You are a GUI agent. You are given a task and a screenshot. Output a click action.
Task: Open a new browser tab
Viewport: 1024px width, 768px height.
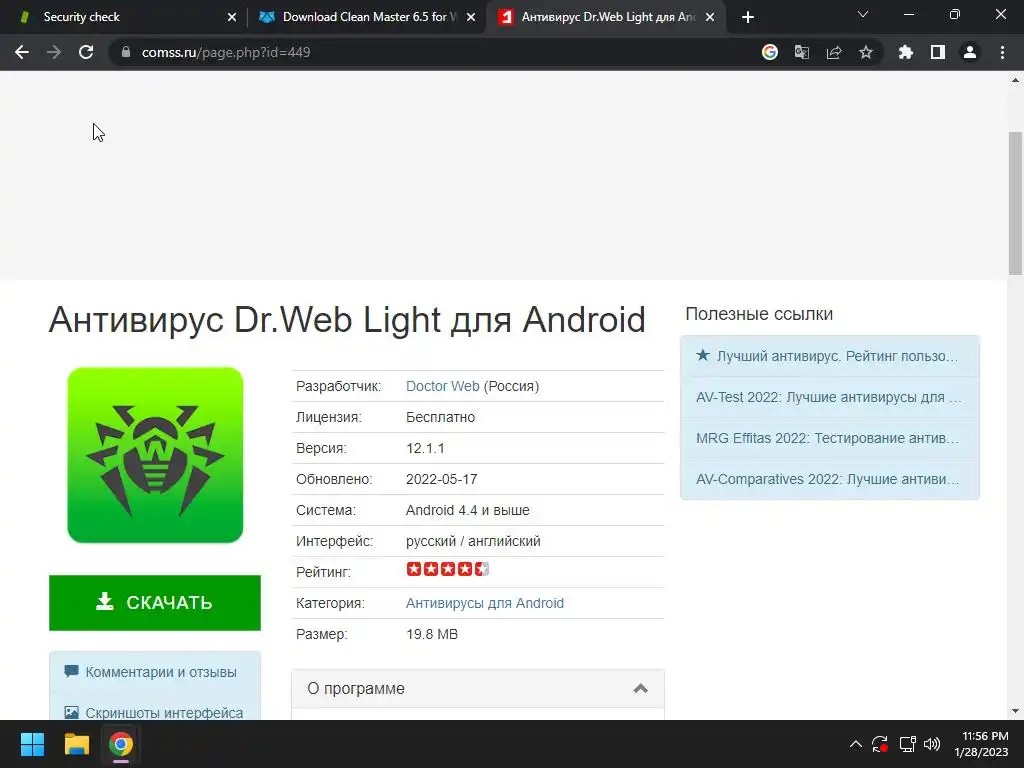coord(748,17)
